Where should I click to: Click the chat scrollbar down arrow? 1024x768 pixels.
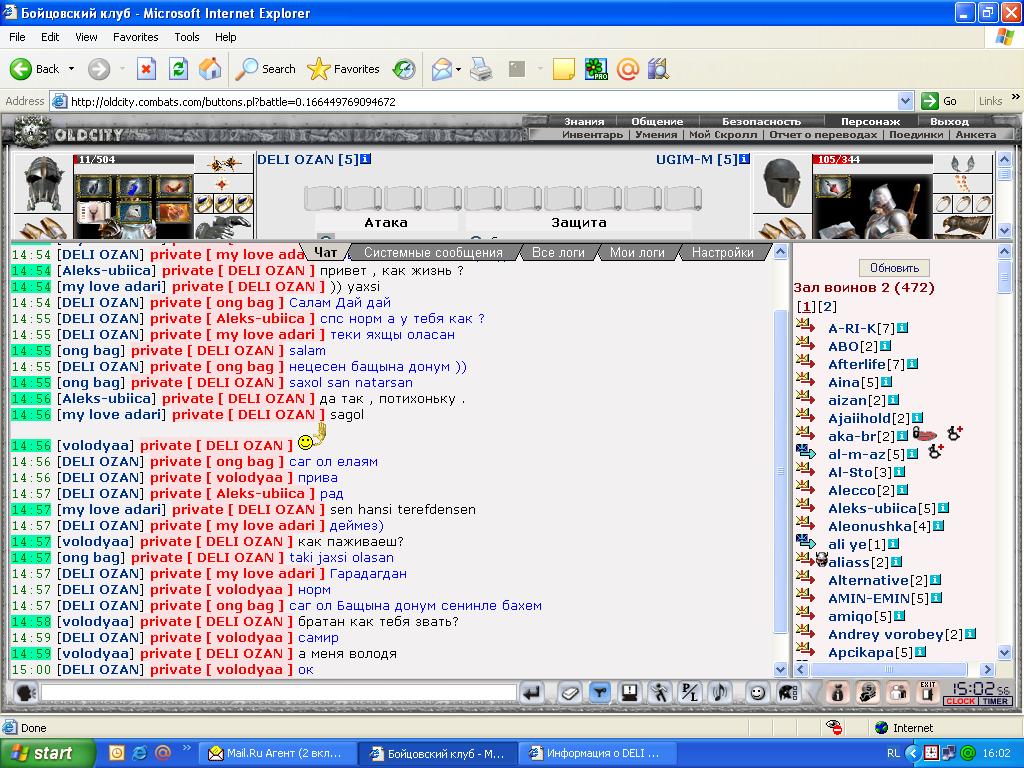click(780, 669)
